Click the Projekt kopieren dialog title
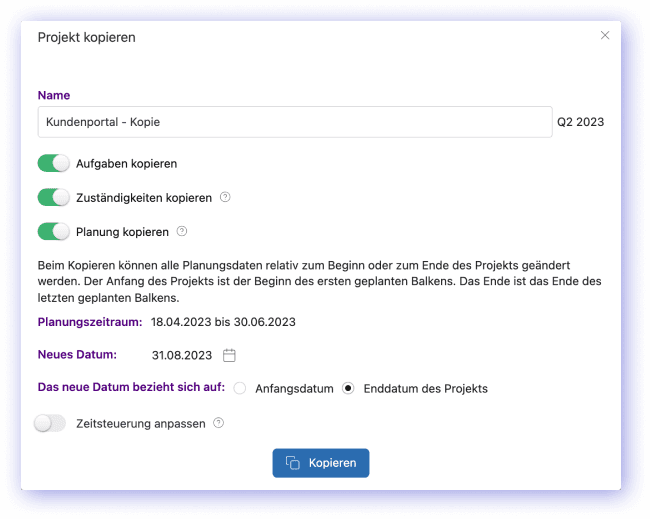 pyautogui.click(x=86, y=37)
